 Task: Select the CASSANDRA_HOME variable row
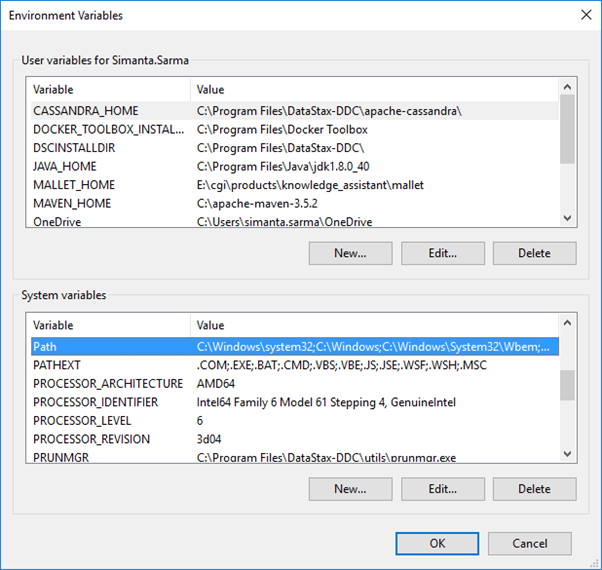pos(295,111)
